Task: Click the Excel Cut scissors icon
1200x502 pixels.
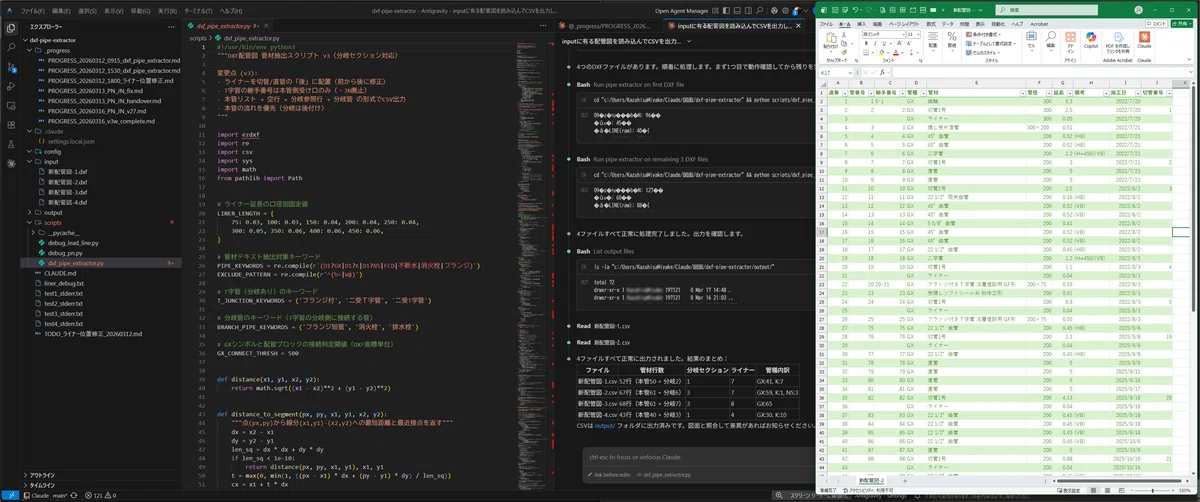Action: [x=844, y=33]
